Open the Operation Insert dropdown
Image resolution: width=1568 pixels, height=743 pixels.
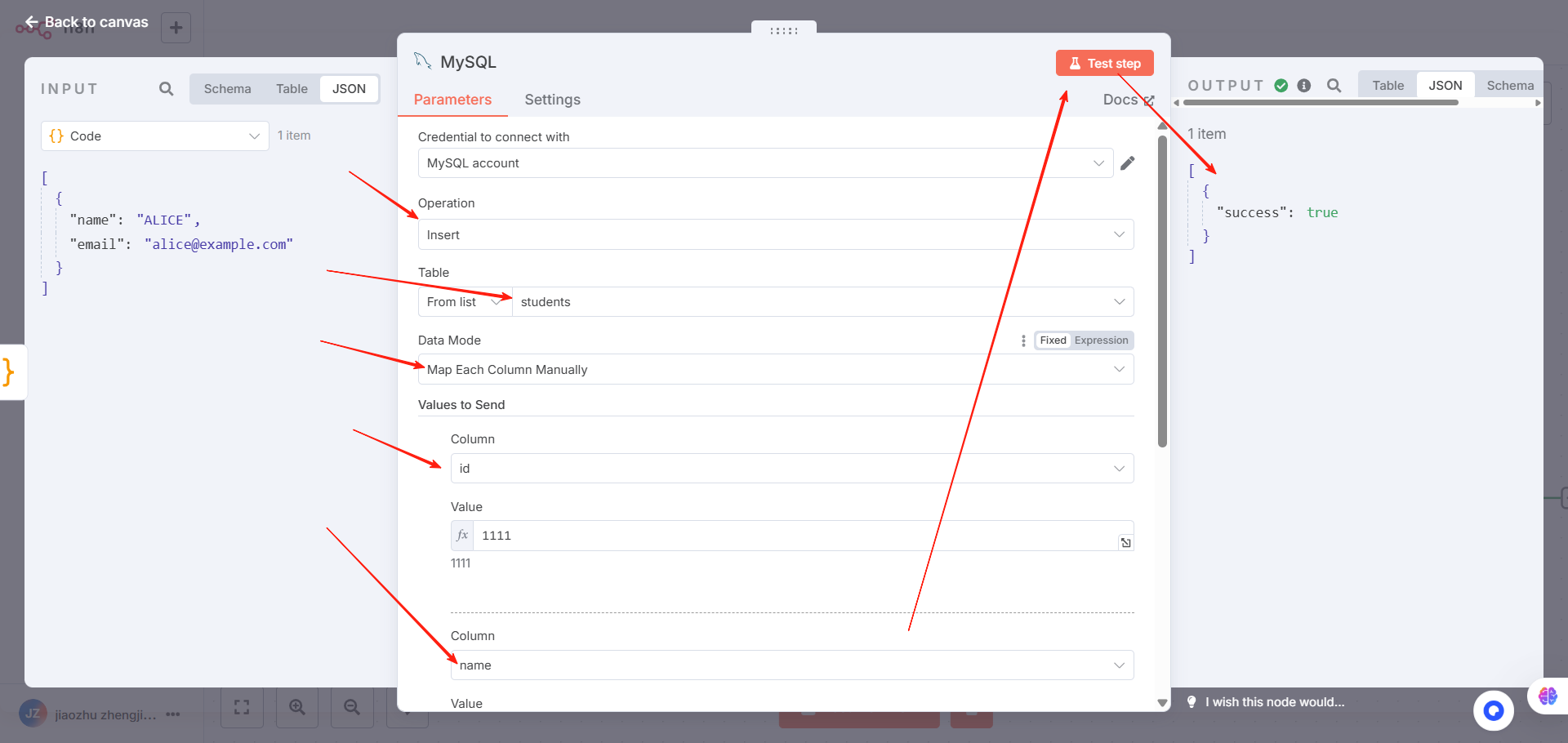click(776, 234)
